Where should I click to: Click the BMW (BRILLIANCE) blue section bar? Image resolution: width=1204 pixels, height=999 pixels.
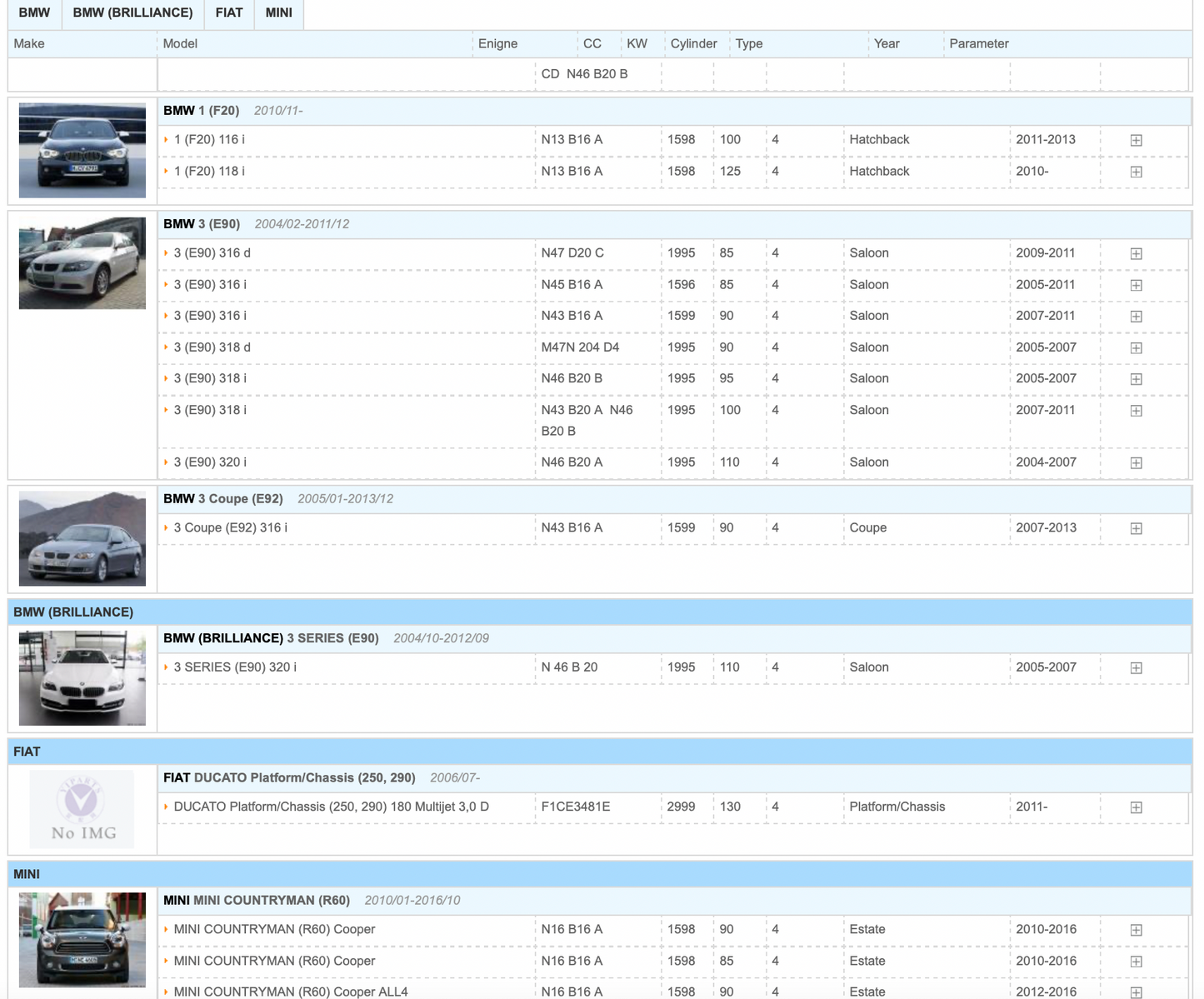point(600,612)
